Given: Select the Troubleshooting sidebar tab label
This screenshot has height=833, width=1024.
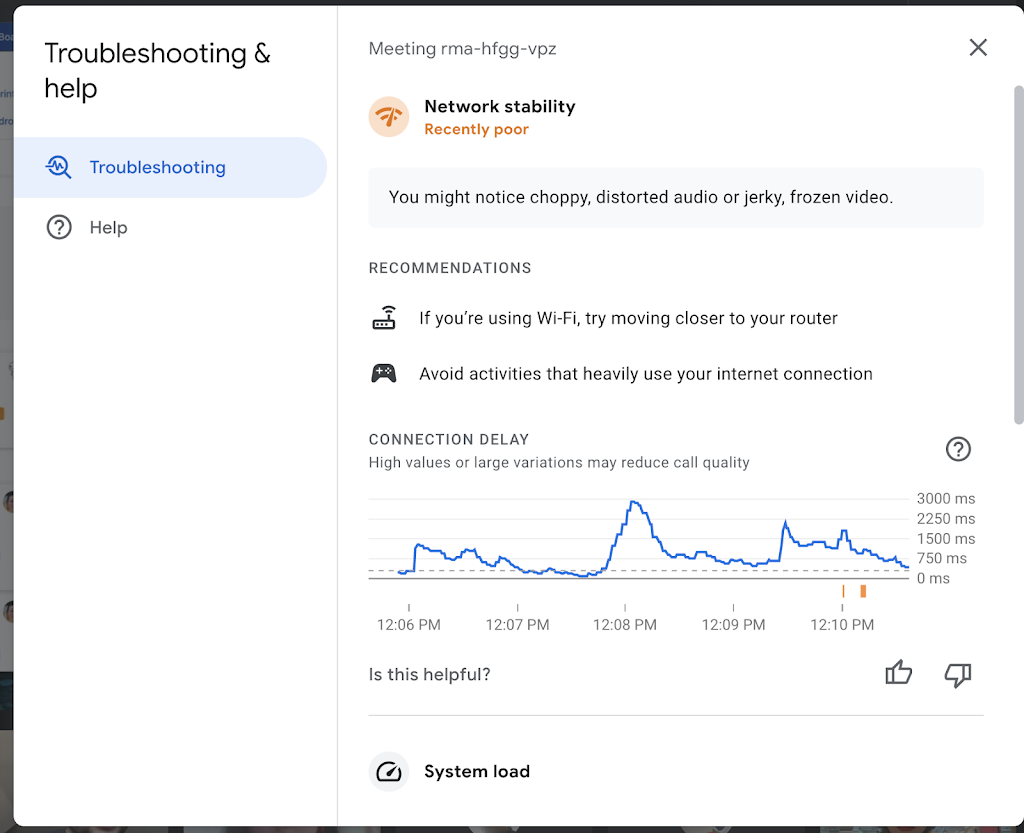Looking at the screenshot, I should pyautogui.click(x=157, y=167).
